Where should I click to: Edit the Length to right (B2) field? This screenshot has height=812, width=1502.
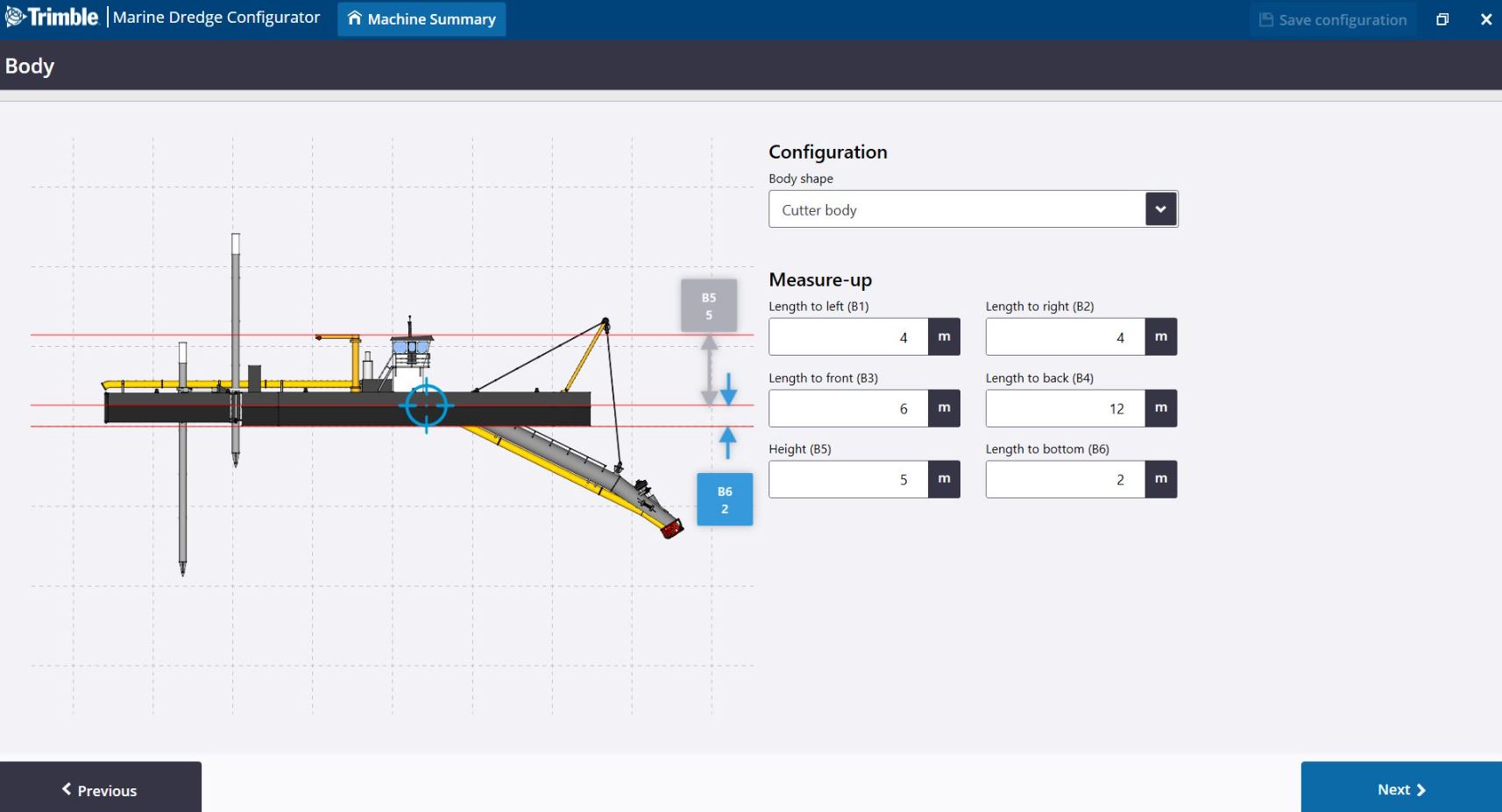pyautogui.click(x=1064, y=337)
